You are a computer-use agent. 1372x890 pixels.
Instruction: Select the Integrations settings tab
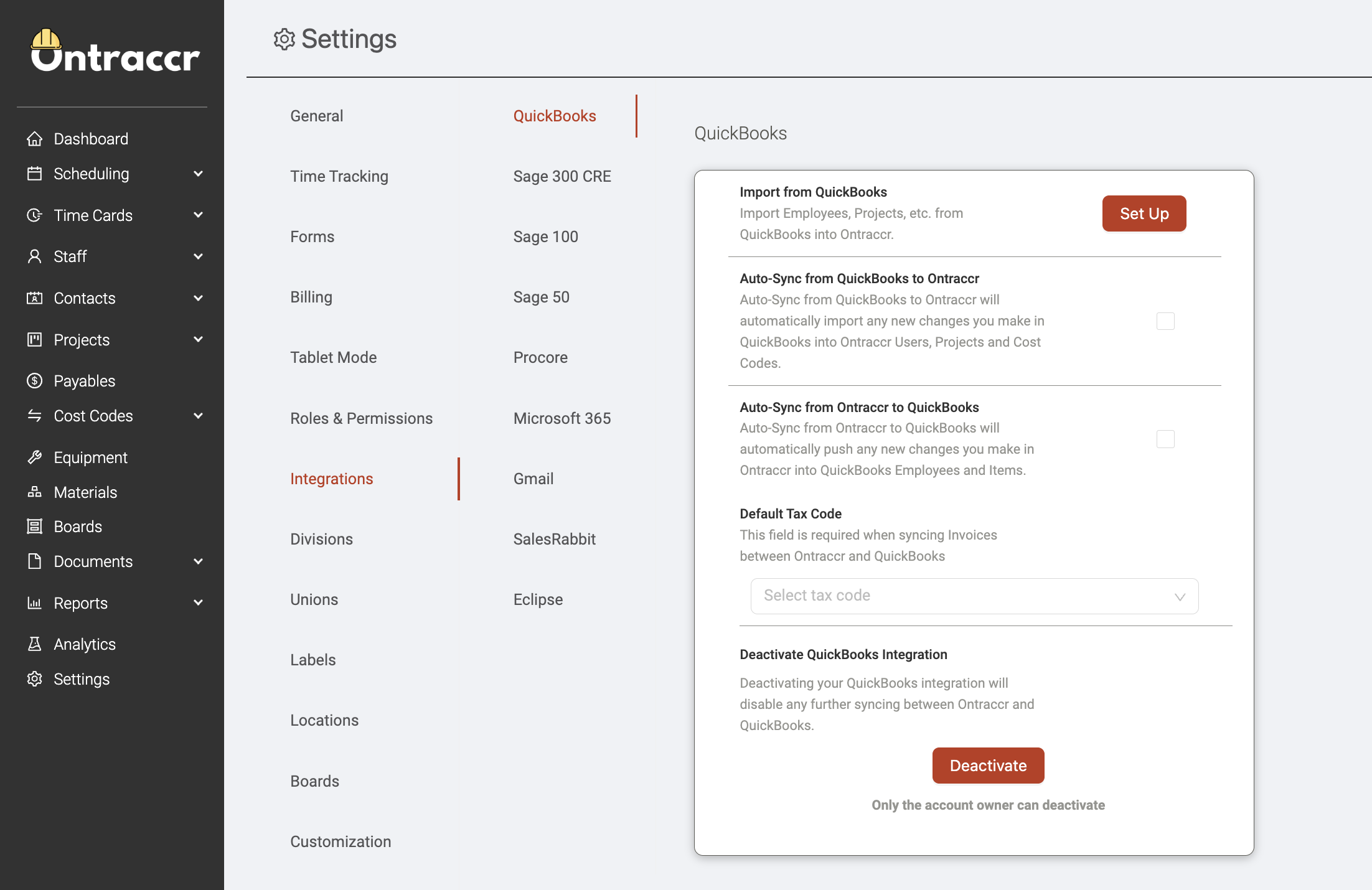coord(331,479)
